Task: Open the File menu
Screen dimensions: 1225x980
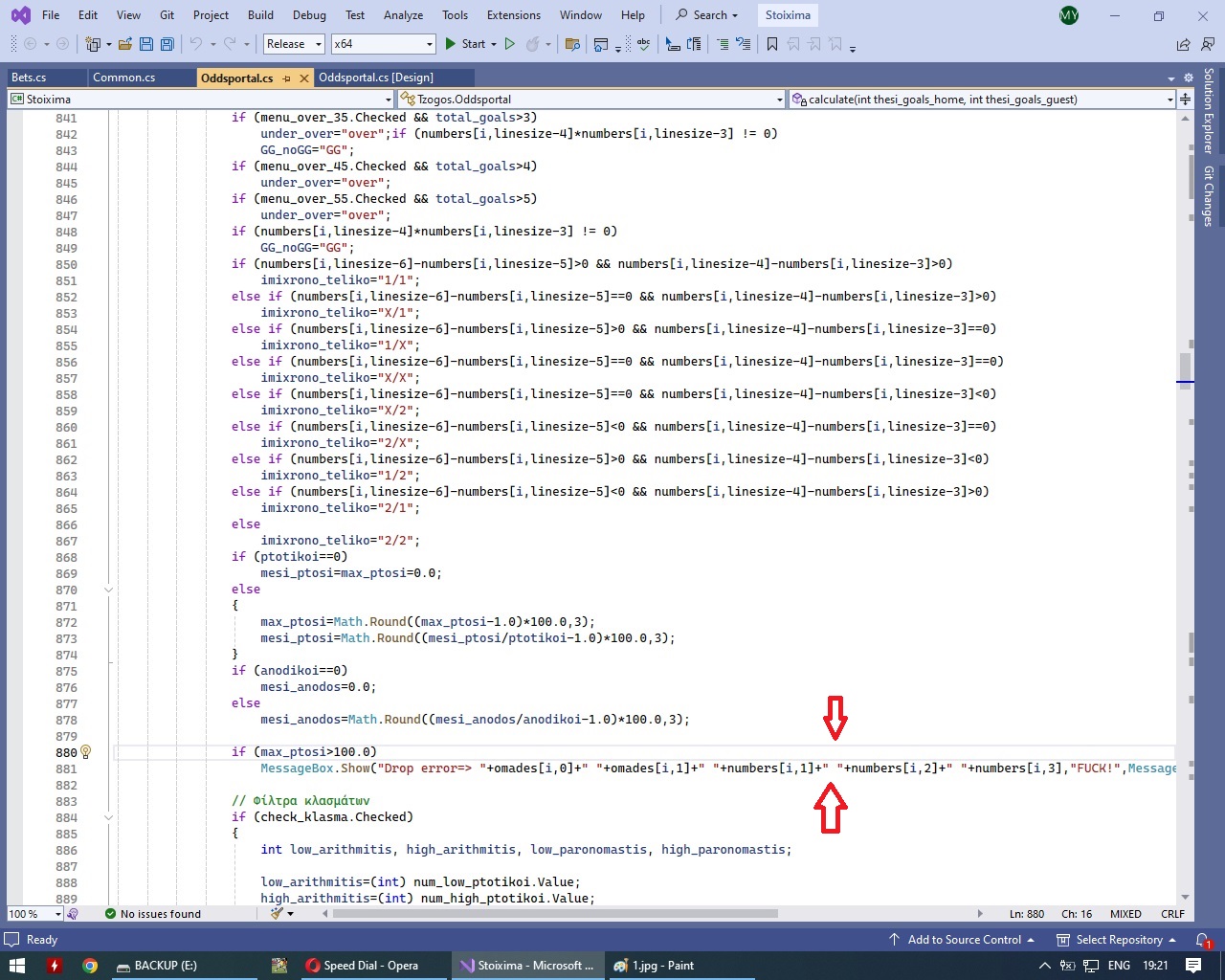Action: click(51, 15)
